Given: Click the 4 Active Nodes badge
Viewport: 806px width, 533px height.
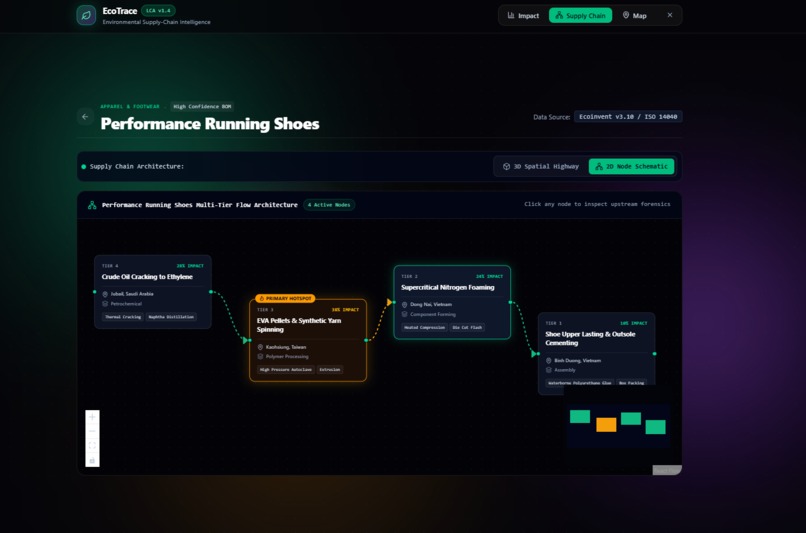Looking at the screenshot, I should pos(329,205).
